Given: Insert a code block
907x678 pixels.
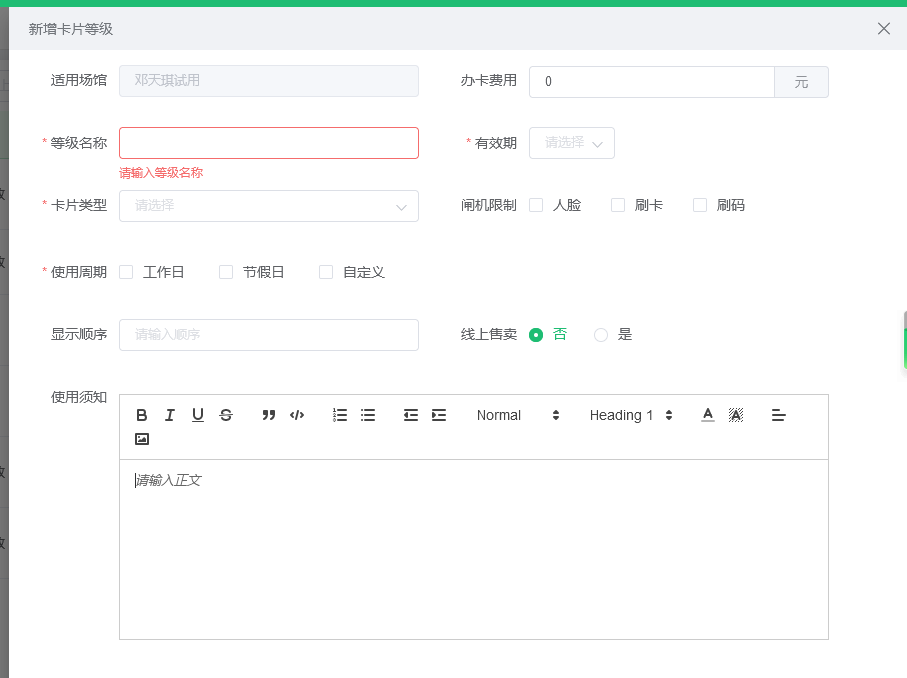Looking at the screenshot, I should tap(297, 415).
